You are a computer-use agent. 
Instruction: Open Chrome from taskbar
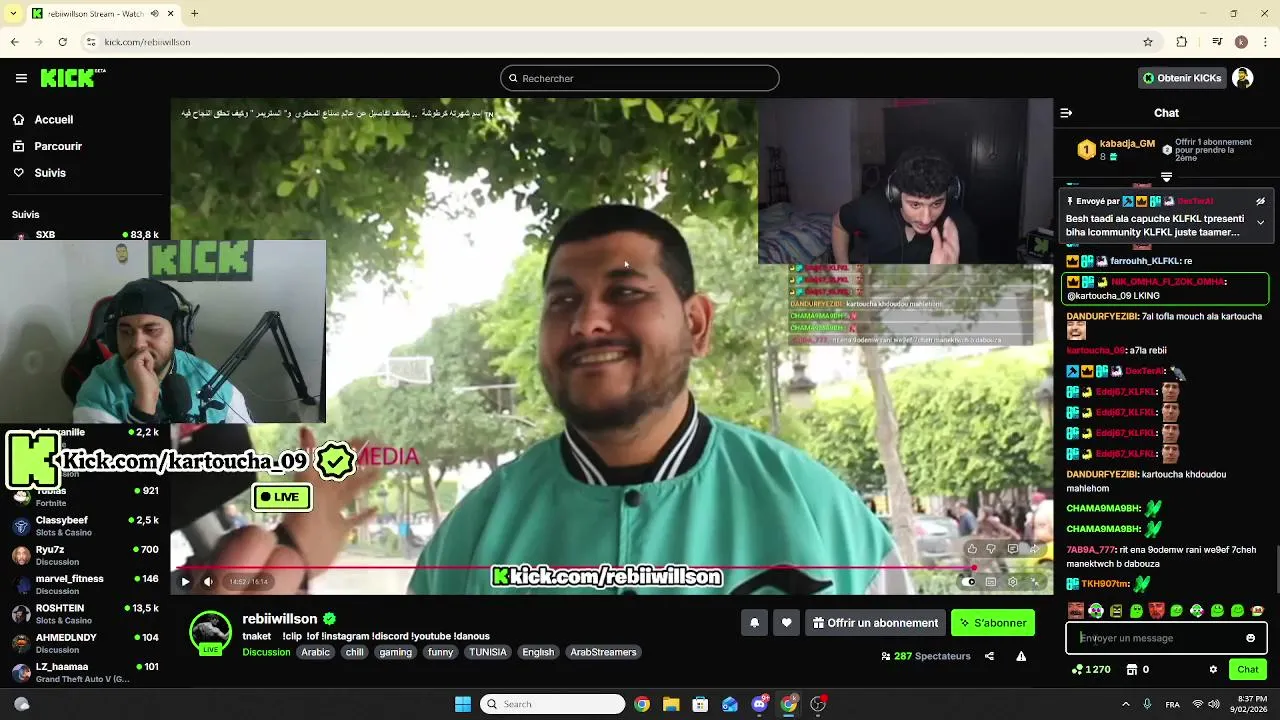642,704
